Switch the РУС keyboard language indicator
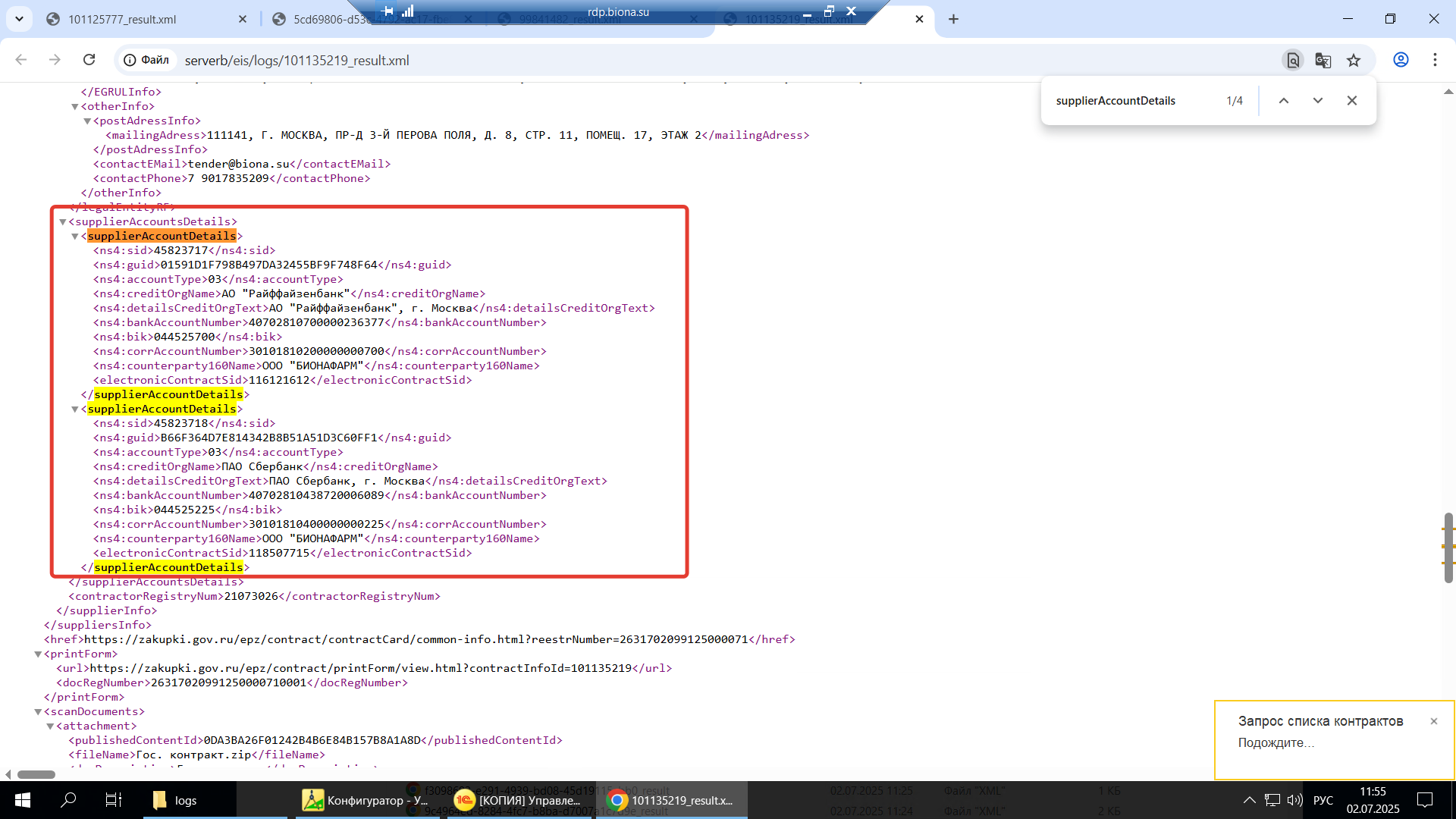The image size is (1456, 819). coord(1323,800)
